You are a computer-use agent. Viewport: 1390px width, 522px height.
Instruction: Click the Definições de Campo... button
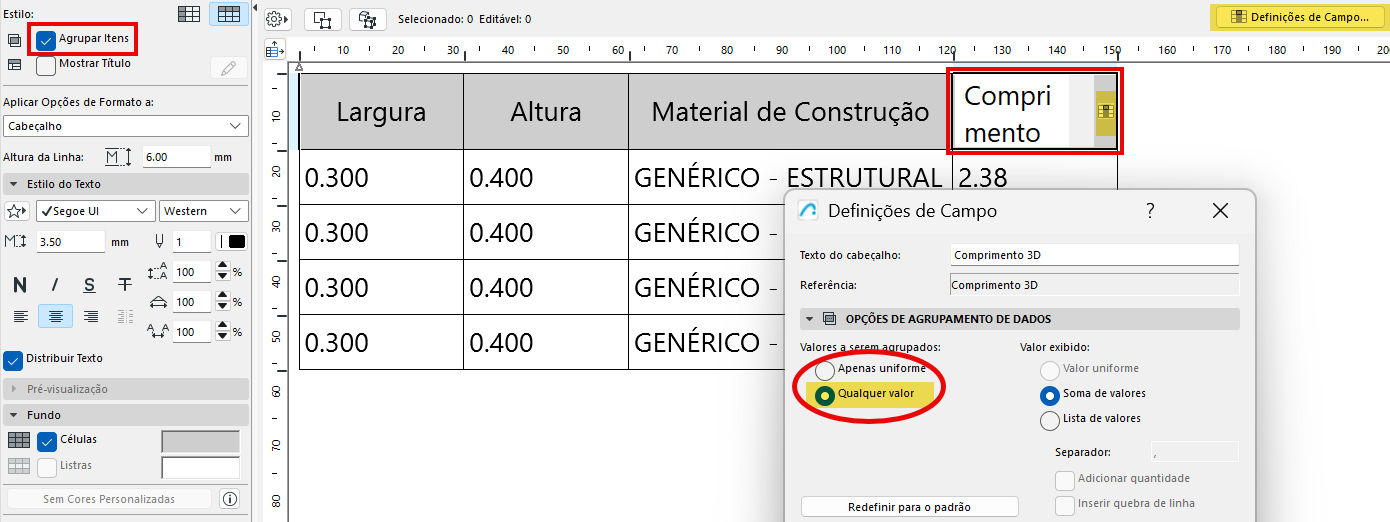(x=1298, y=17)
